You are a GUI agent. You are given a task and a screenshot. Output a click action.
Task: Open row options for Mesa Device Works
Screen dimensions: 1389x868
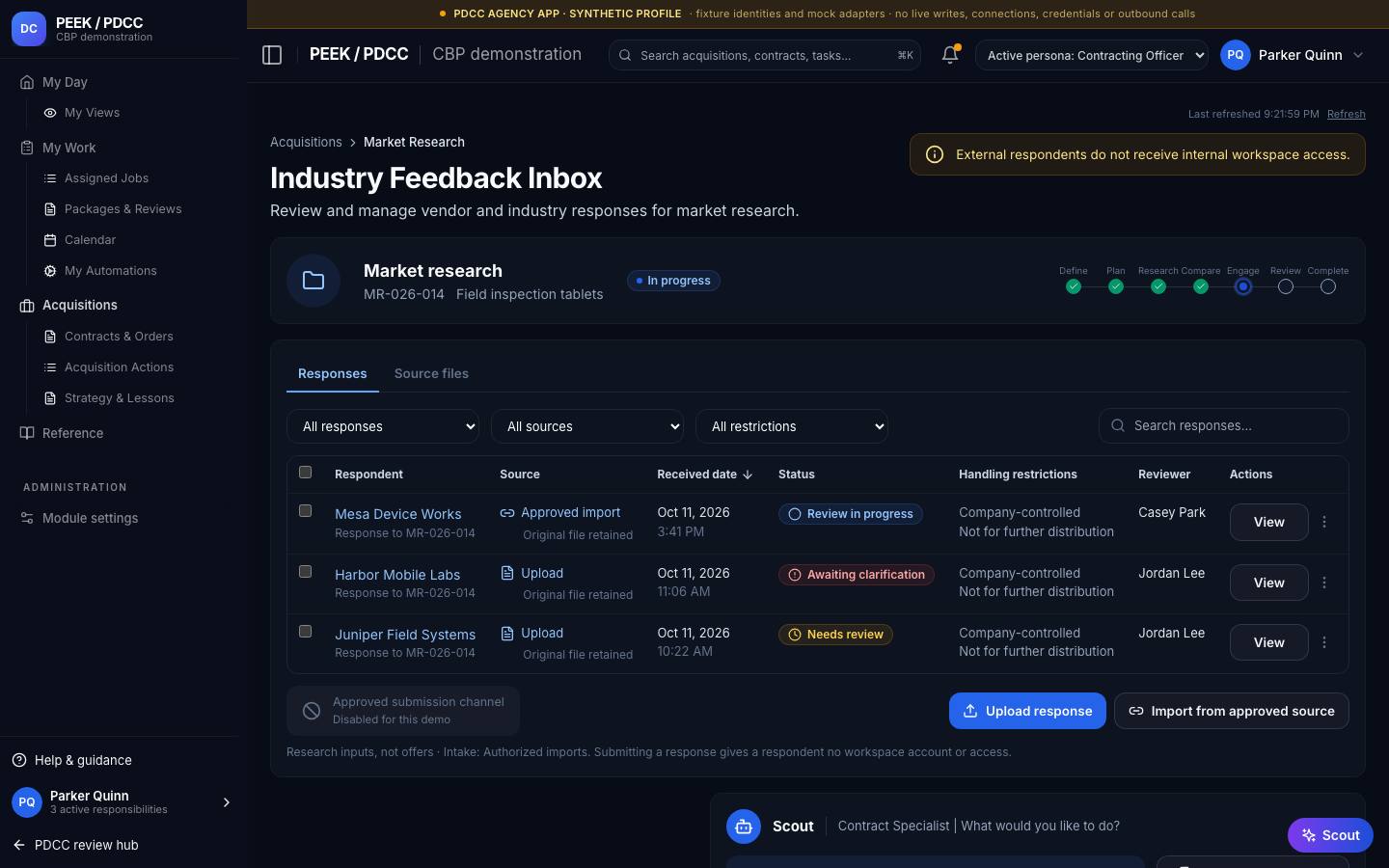click(x=1324, y=522)
